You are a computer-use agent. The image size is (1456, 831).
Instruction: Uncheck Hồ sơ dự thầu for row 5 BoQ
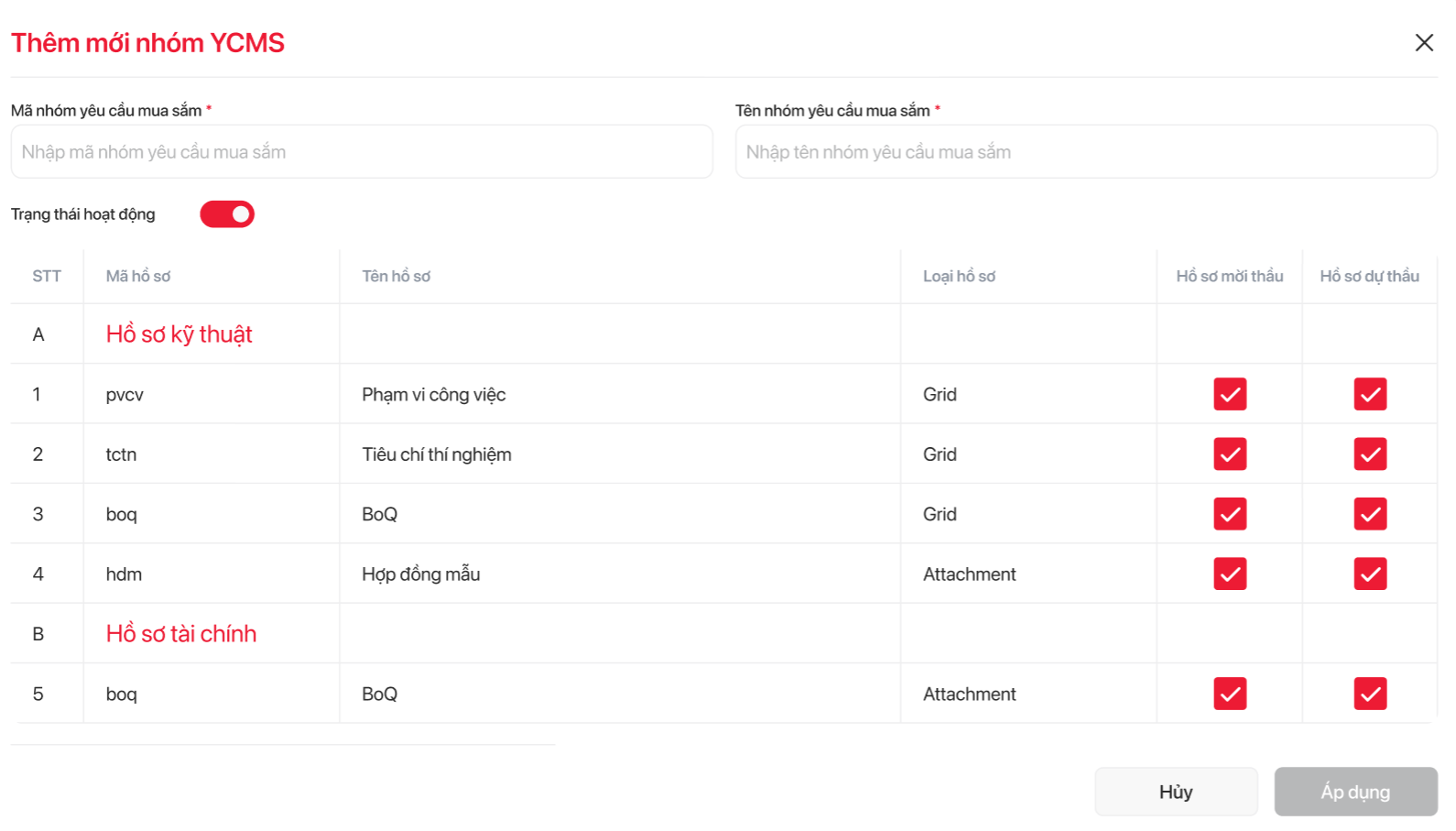(x=1370, y=694)
